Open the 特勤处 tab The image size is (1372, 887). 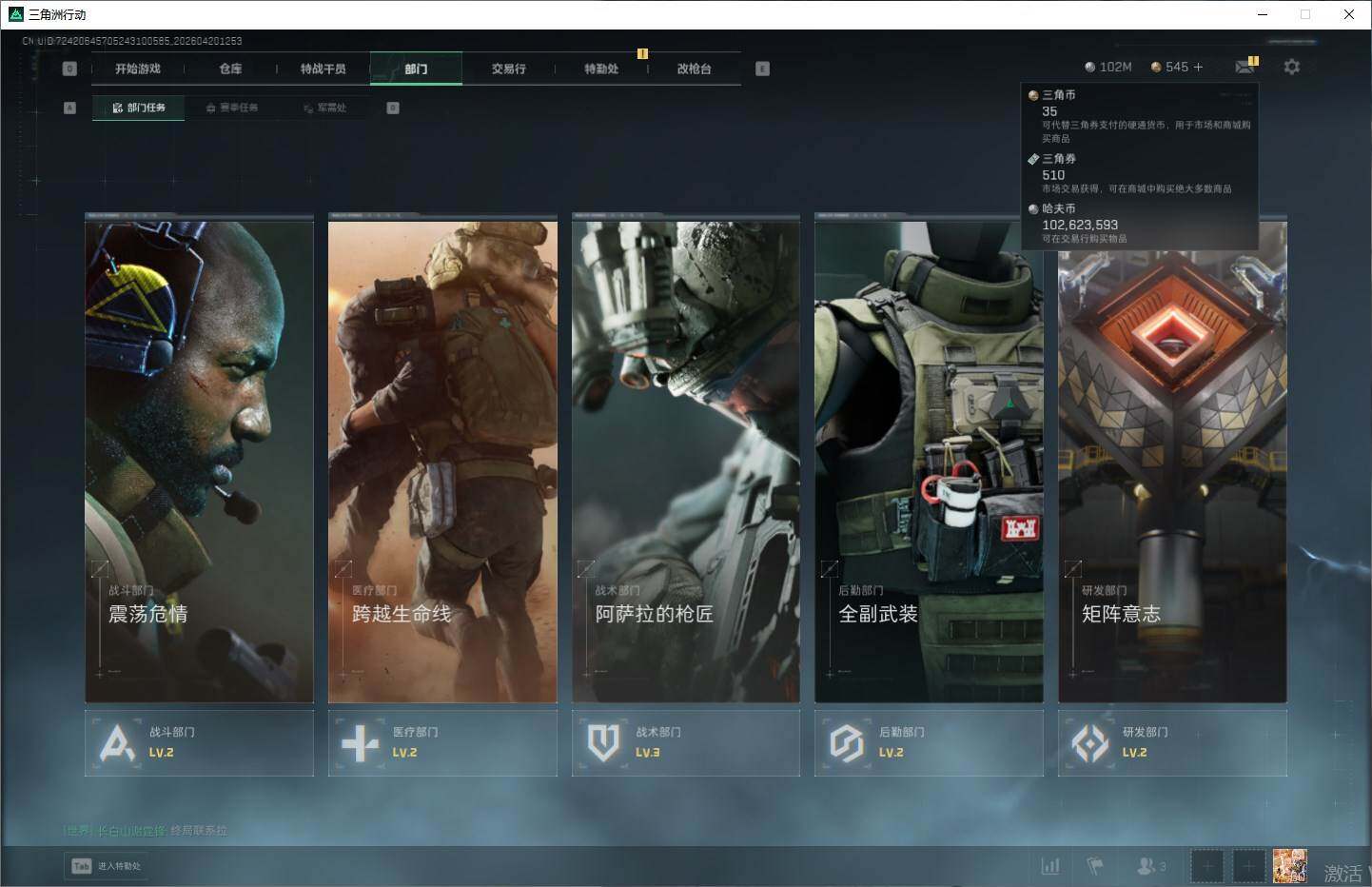601,69
